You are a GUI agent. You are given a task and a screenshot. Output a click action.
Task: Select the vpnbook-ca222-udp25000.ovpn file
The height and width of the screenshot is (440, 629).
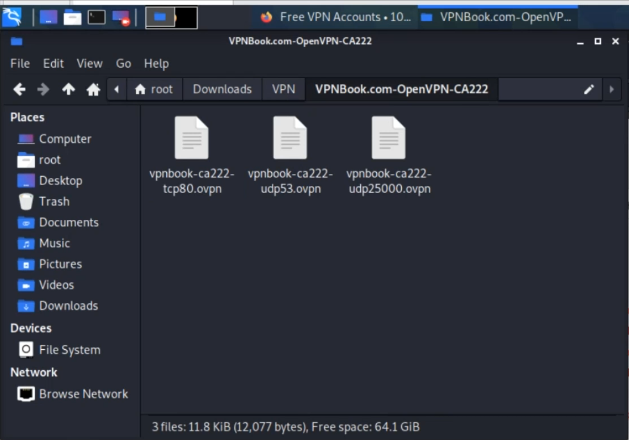pos(389,155)
